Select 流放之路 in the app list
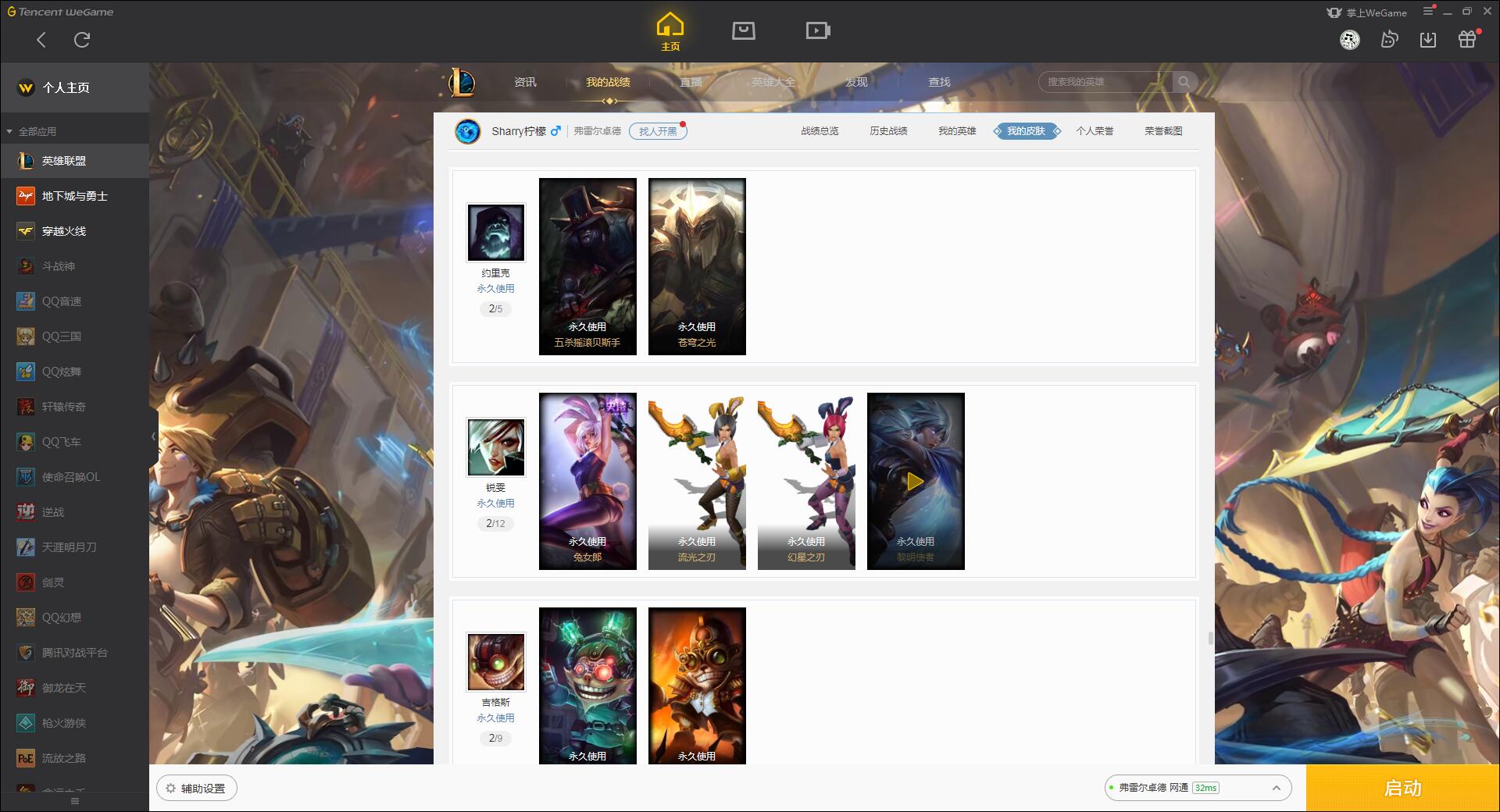The image size is (1500, 812). 74,758
